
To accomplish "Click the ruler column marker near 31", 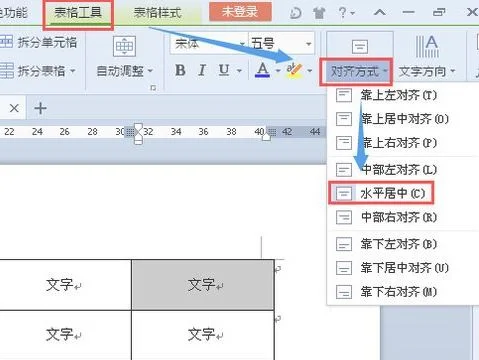I will [x=138, y=133].
